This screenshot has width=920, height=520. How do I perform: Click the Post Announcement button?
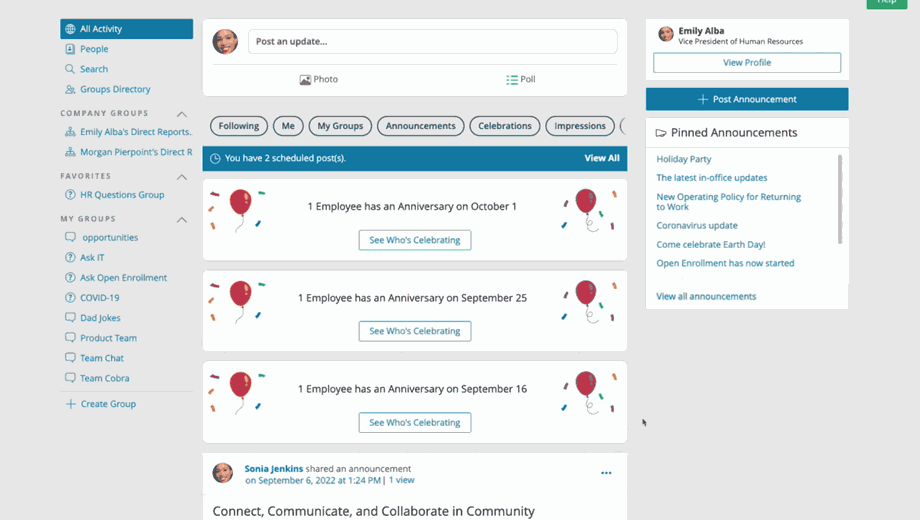point(747,99)
